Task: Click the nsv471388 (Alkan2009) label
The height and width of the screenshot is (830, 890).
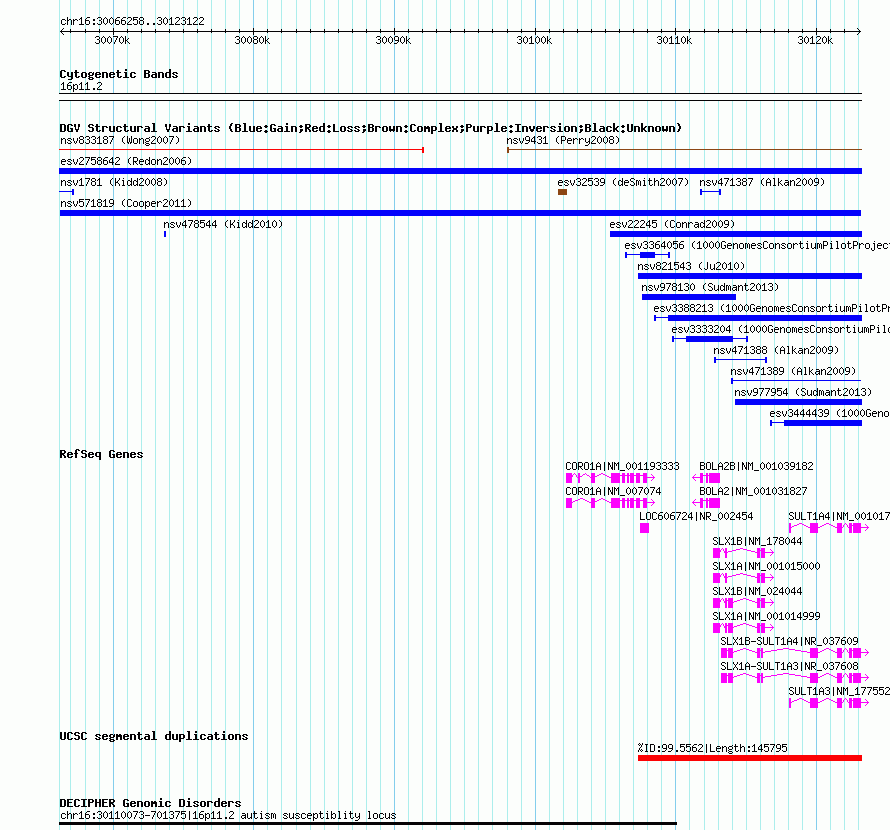Action: [x=776, y=350]
